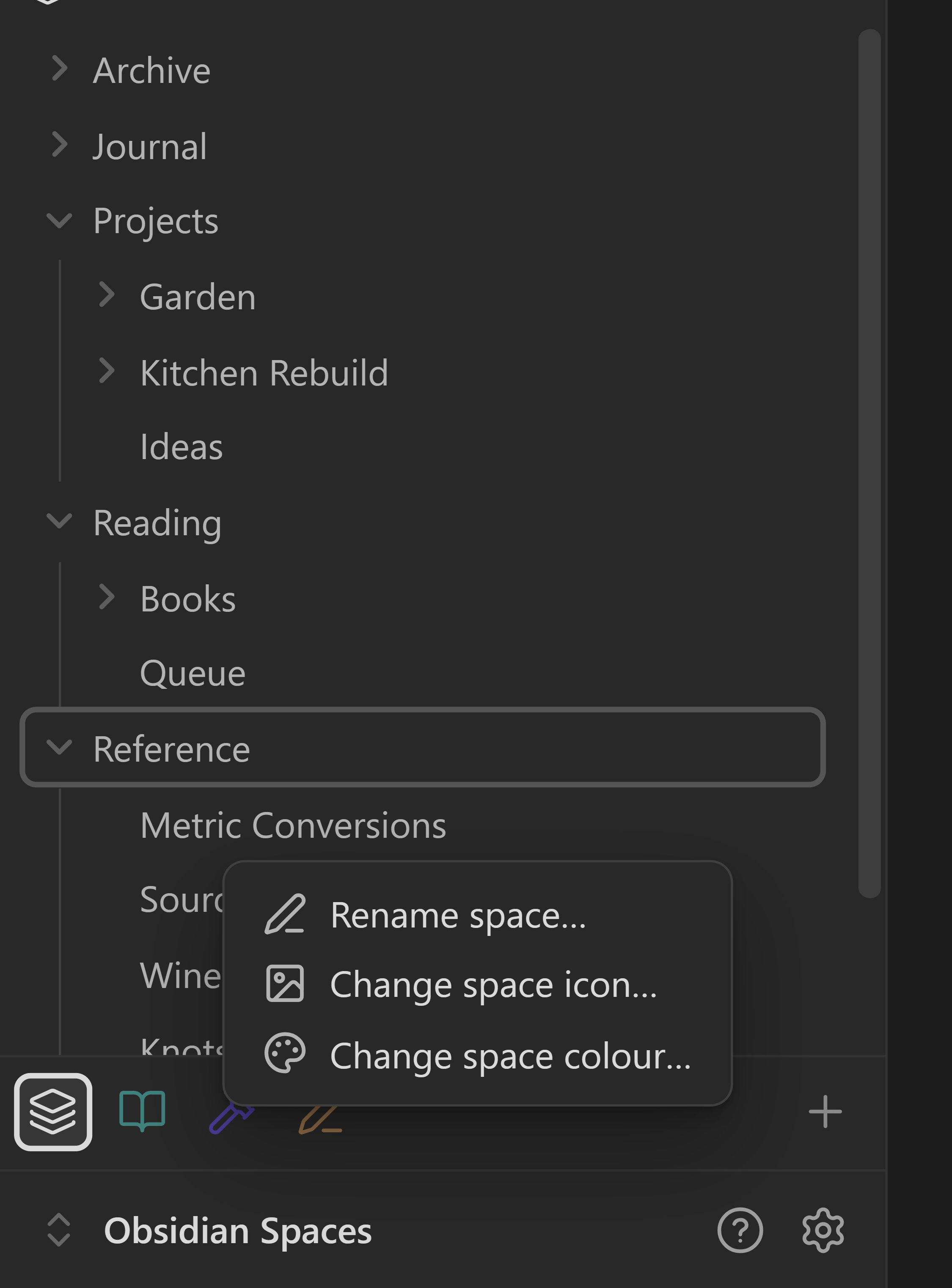
Task: Select the Reading folder label
Action: click(157, 524)
